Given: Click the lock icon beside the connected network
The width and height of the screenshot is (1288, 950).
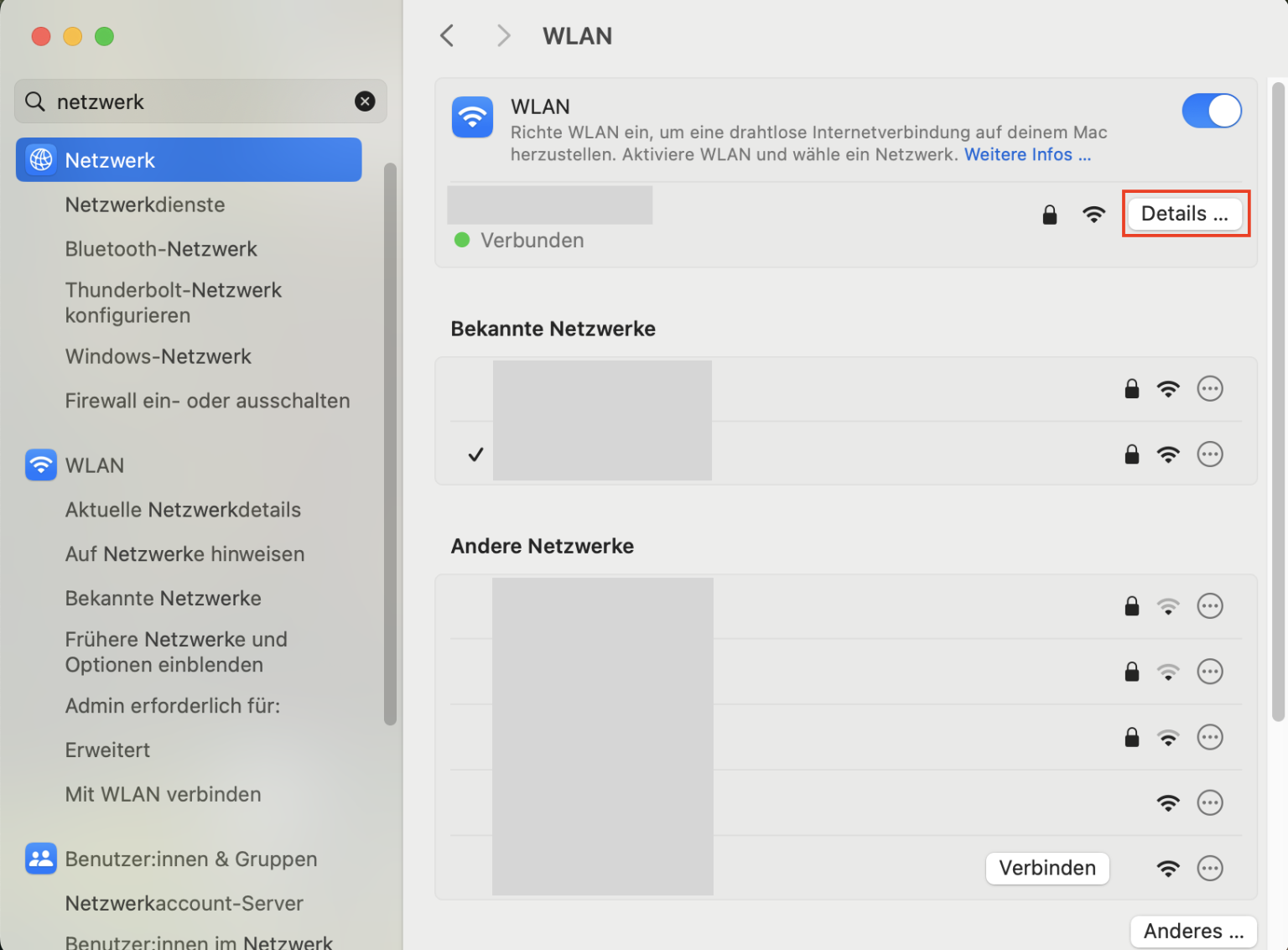Looking at the screenshot, I should pyautogui.click(x=1049, y=215).
